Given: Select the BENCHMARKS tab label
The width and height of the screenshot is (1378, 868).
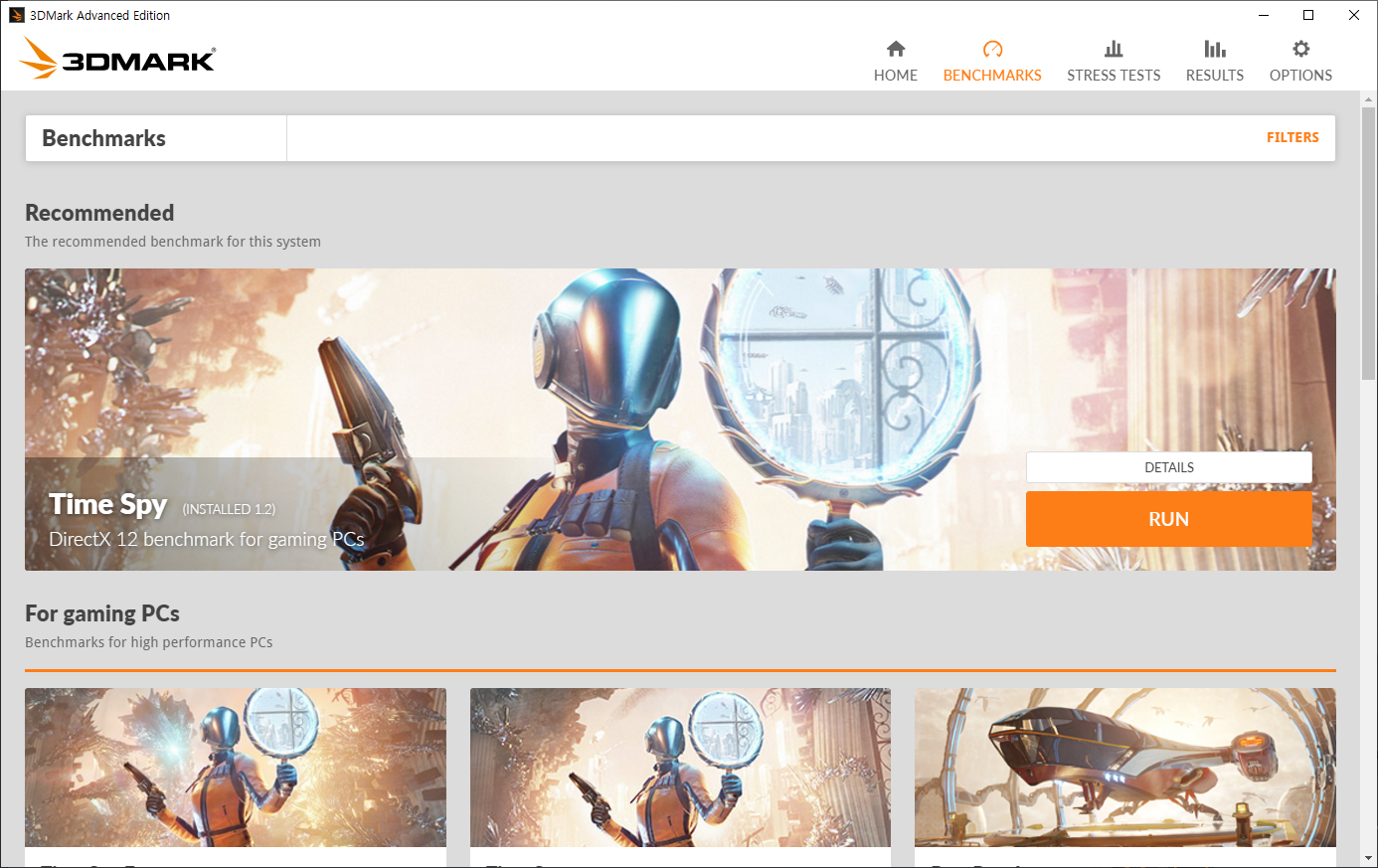Looking at the screenshot, I should (x=992, y=76).
